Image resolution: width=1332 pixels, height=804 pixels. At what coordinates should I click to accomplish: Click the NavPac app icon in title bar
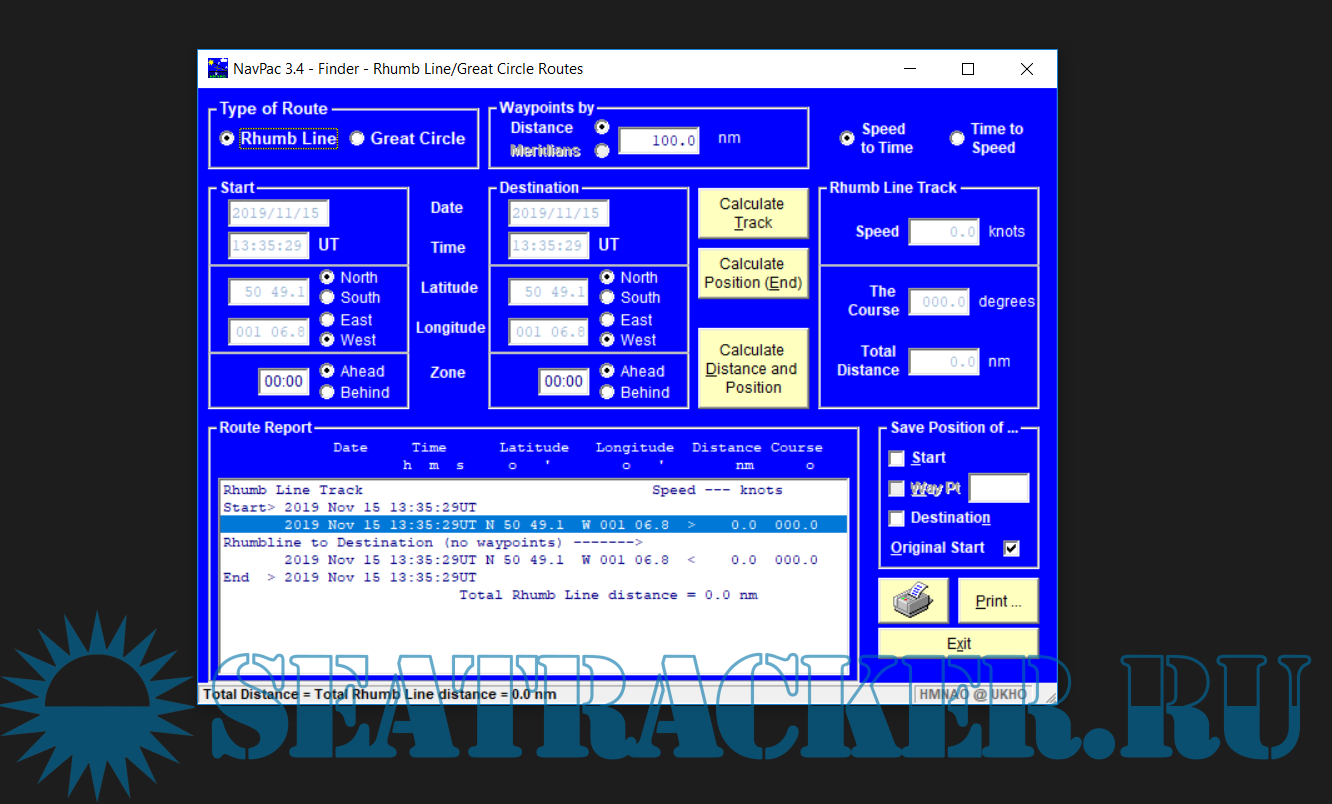(217, 69)
